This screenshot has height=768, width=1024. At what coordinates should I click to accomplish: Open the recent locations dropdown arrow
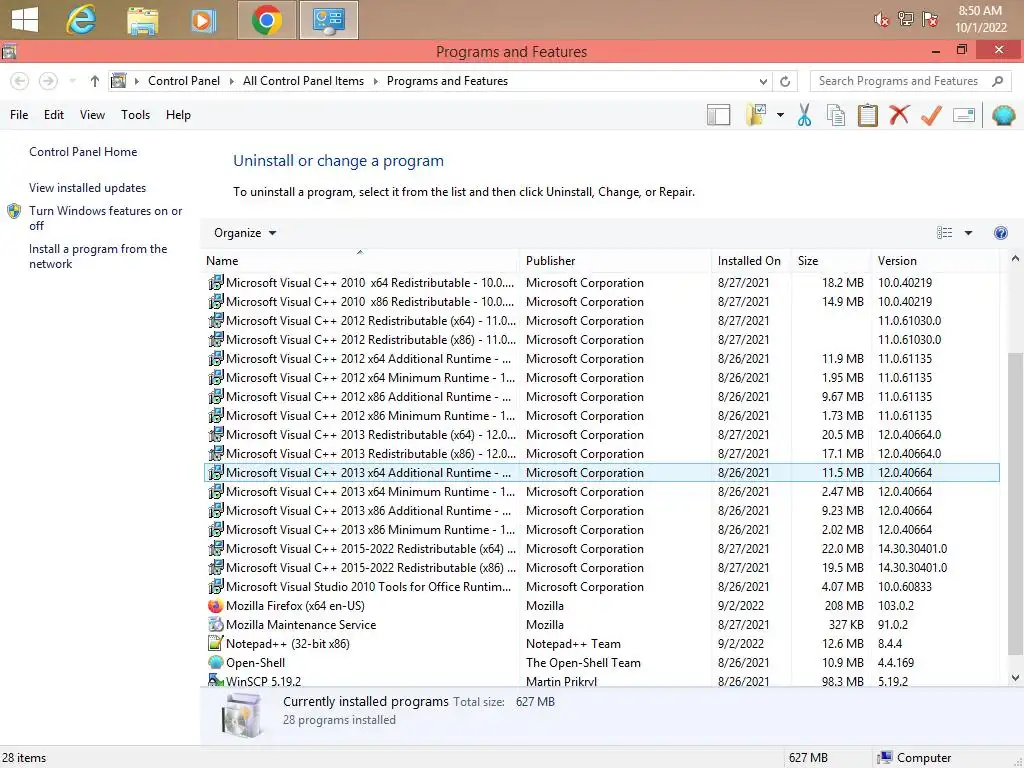(x=72, y=81)
